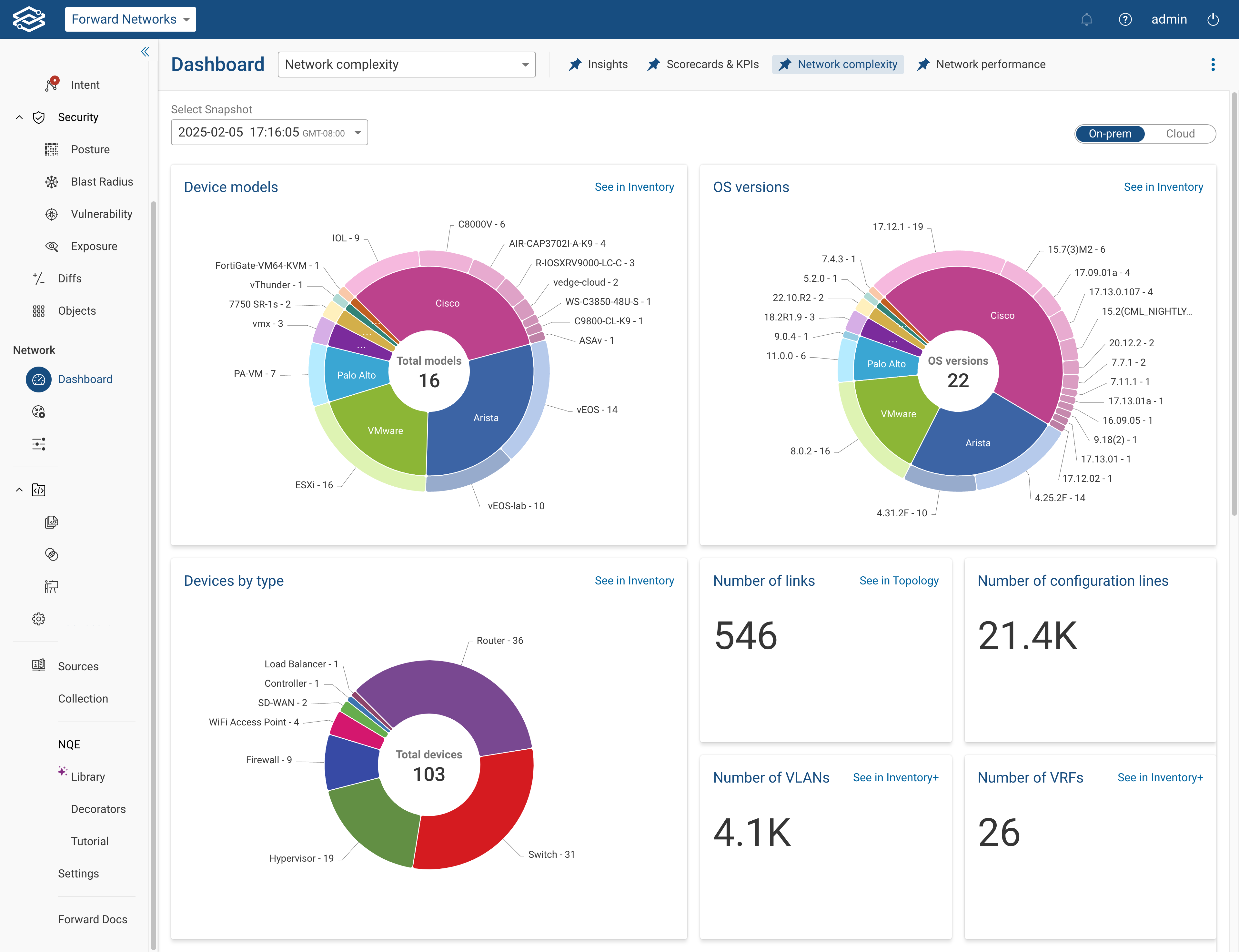Unpin the Network complexity dashboard
The image size is (1239, 952).
click(786, 64)
